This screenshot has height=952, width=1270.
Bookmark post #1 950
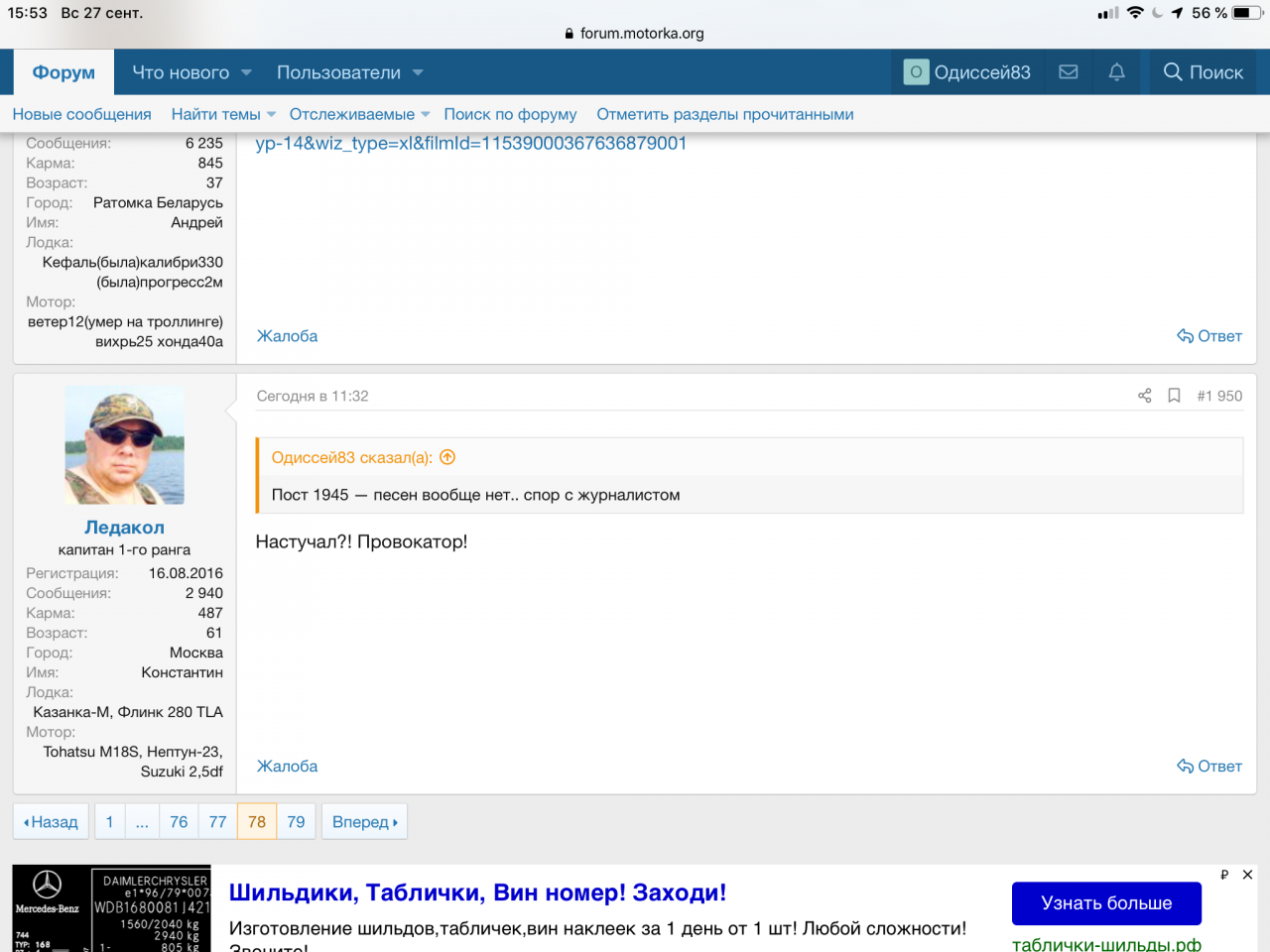pos(1174,396)
